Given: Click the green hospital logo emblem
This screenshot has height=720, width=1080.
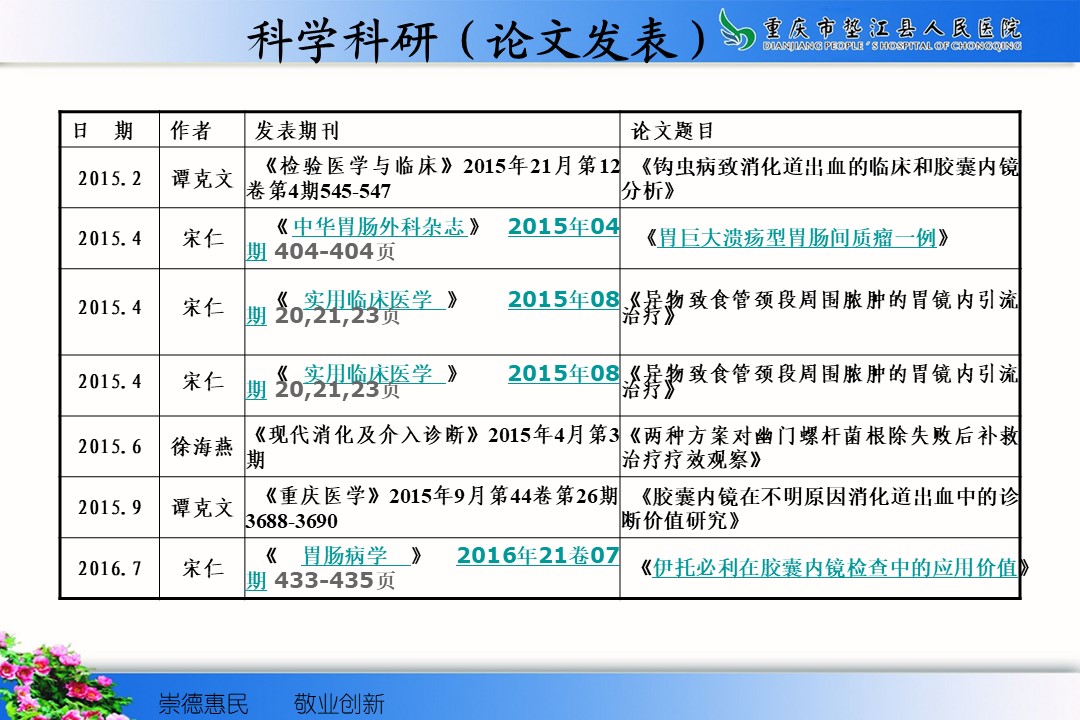Looking at the screenshot, I should [737, 29].
